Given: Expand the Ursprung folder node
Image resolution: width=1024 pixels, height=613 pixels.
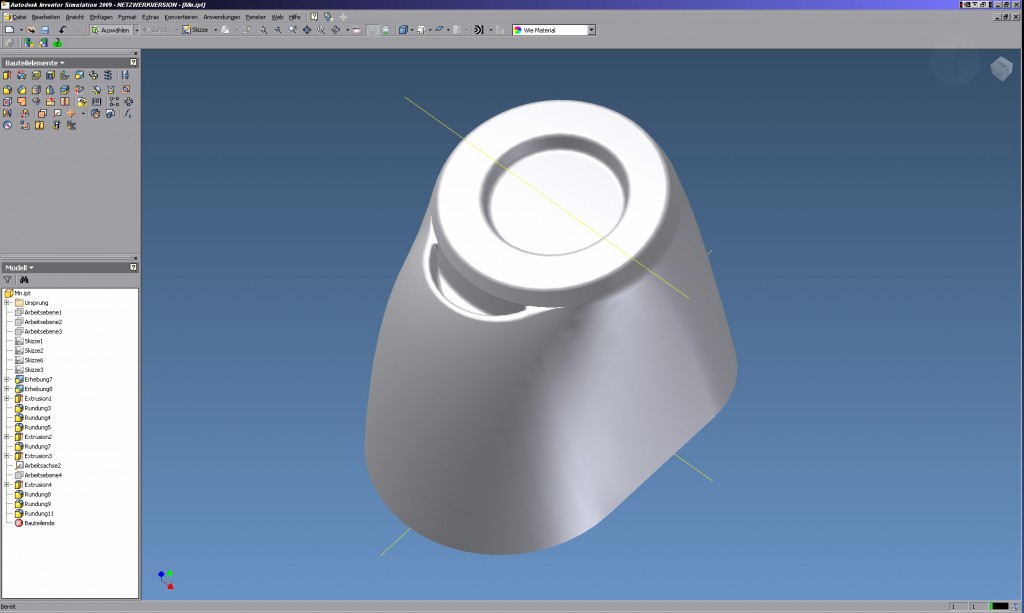Looking at the screenshot, I should coord(8,303).
